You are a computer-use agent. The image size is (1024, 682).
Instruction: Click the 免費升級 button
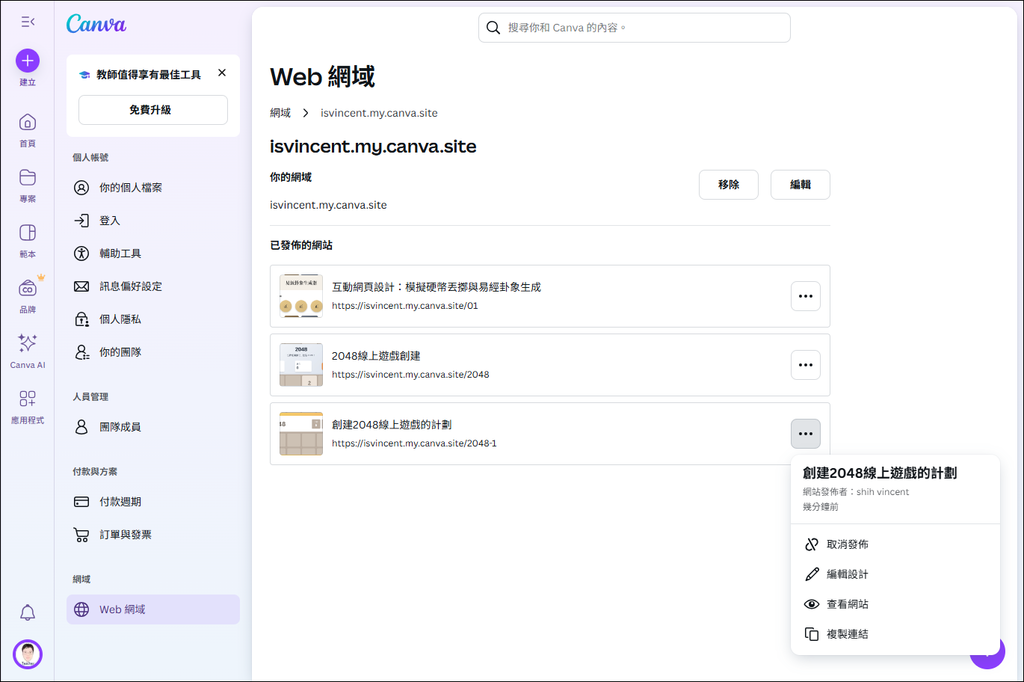click(153, 110)
